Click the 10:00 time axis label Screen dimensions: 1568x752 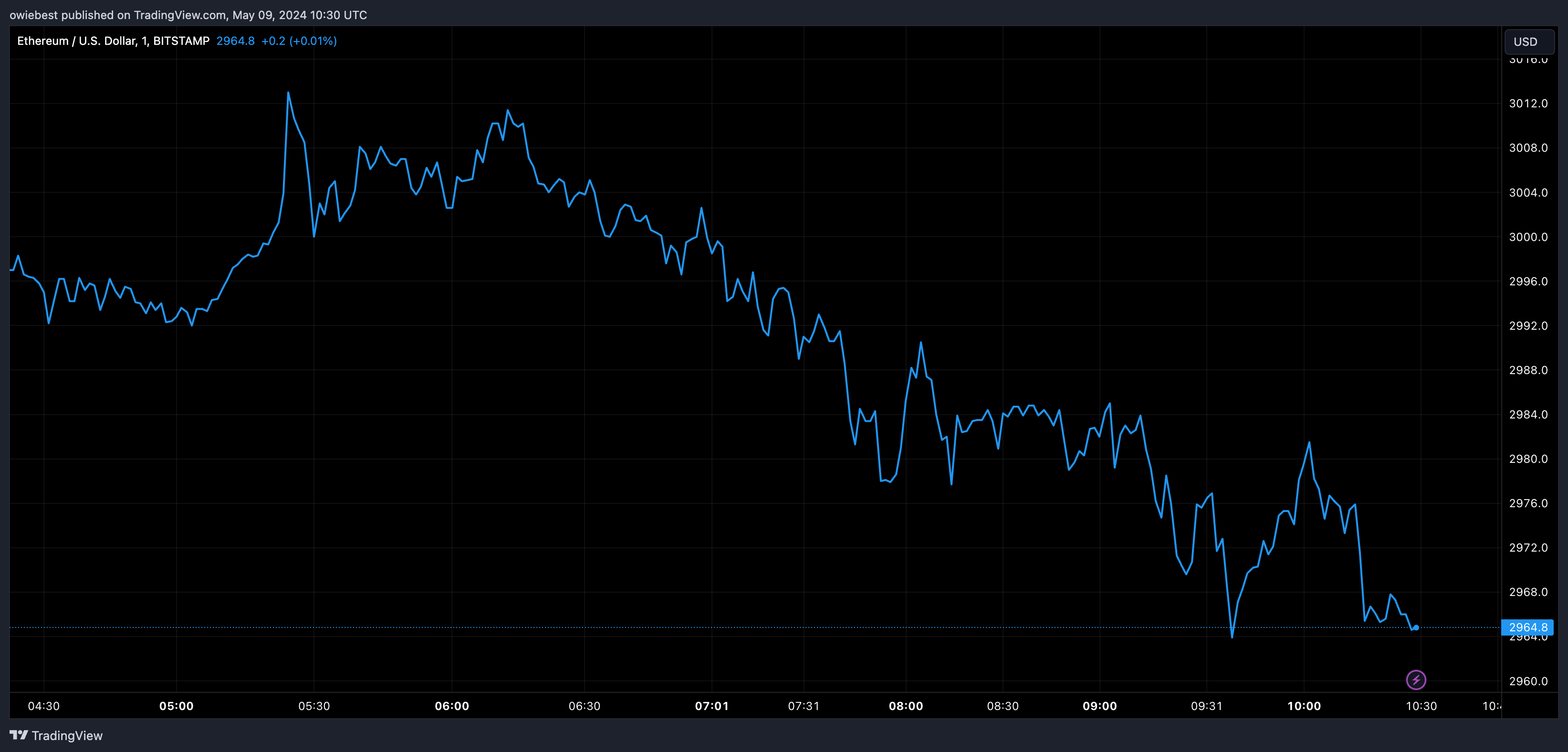coord(1304,706)
